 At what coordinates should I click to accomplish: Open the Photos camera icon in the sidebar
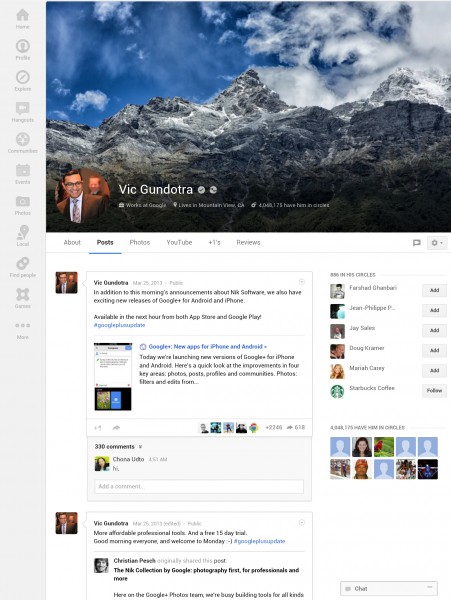tap(23, 201)
